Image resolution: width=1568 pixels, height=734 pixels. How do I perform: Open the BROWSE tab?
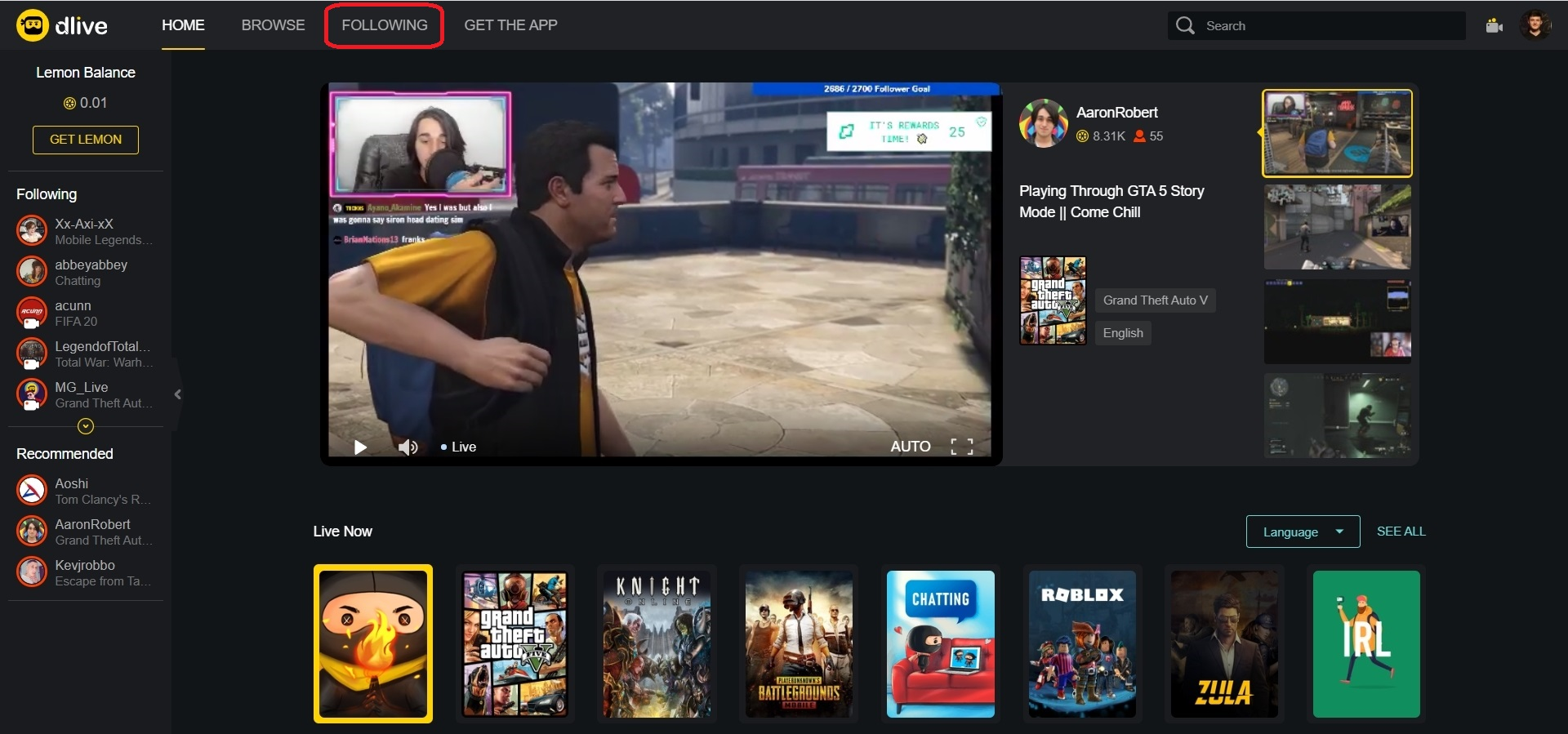[x=273, y=25]
